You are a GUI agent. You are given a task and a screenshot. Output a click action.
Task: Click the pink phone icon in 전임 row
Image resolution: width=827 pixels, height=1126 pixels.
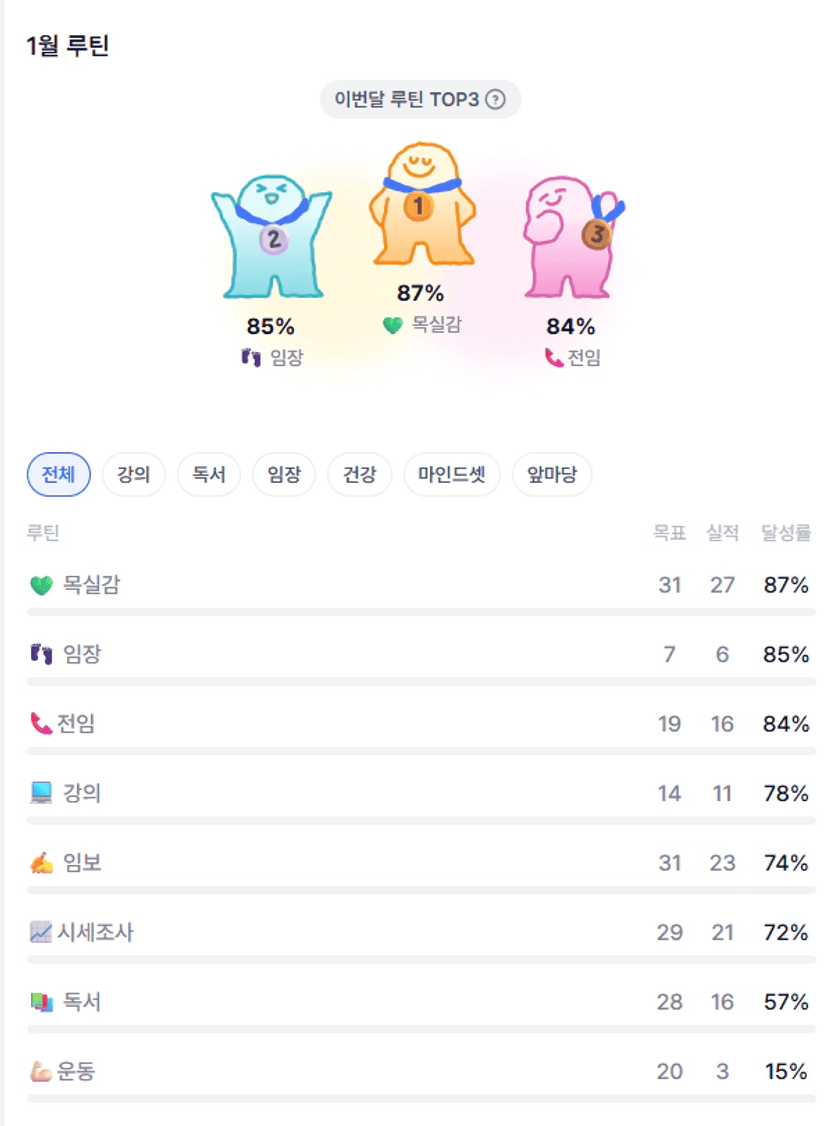40,724
